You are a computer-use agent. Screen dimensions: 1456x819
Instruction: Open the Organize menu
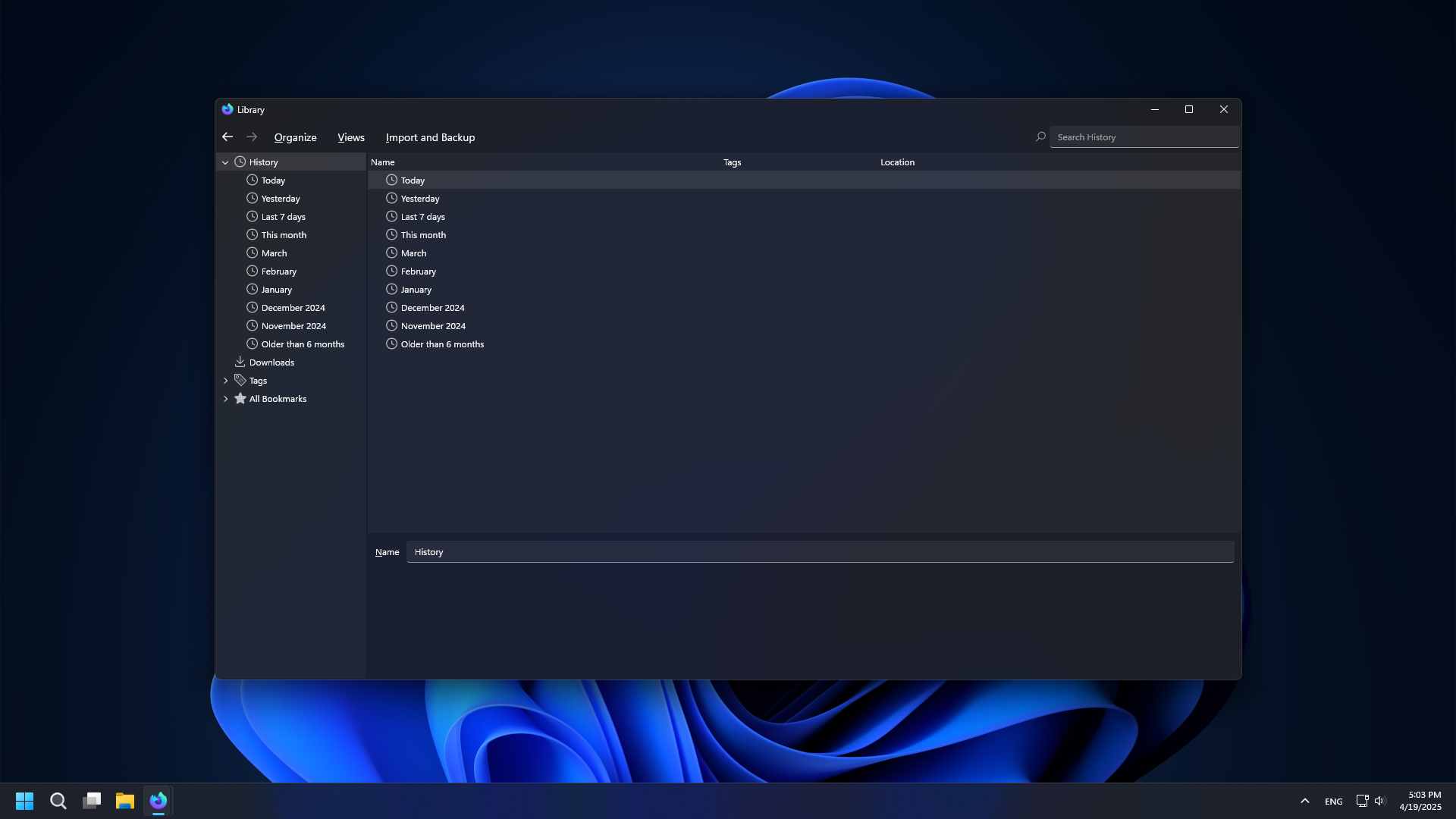pyautogui.click(x=295, y=137)
